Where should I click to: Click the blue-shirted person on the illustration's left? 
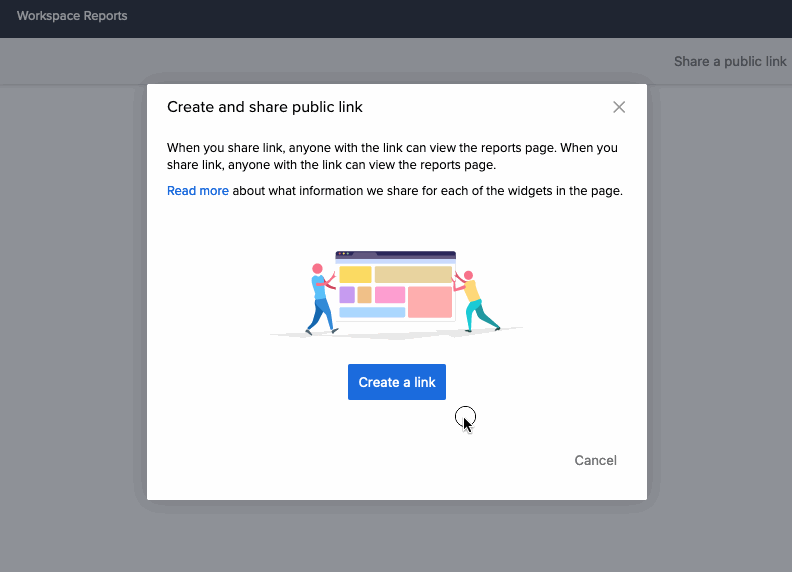click(x=319, y=297)
